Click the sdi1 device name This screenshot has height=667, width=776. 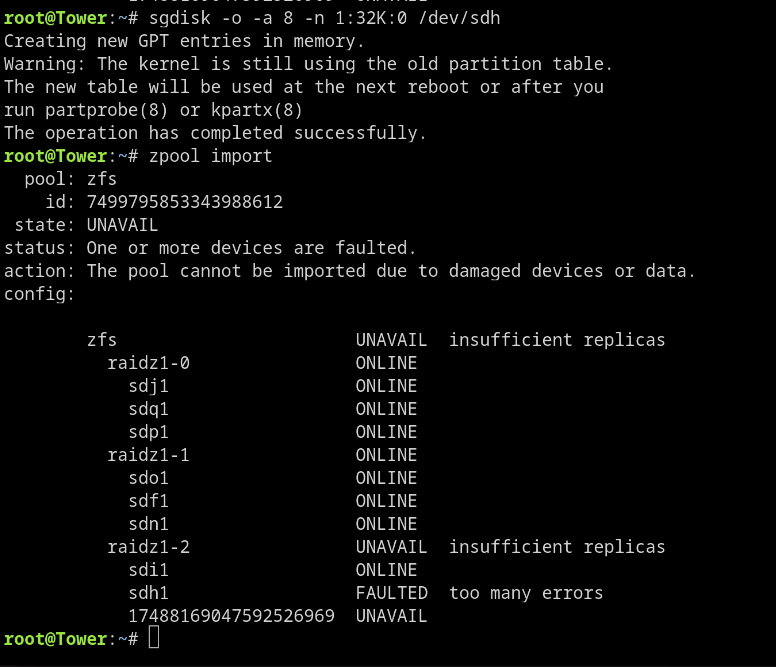(148, 571)
